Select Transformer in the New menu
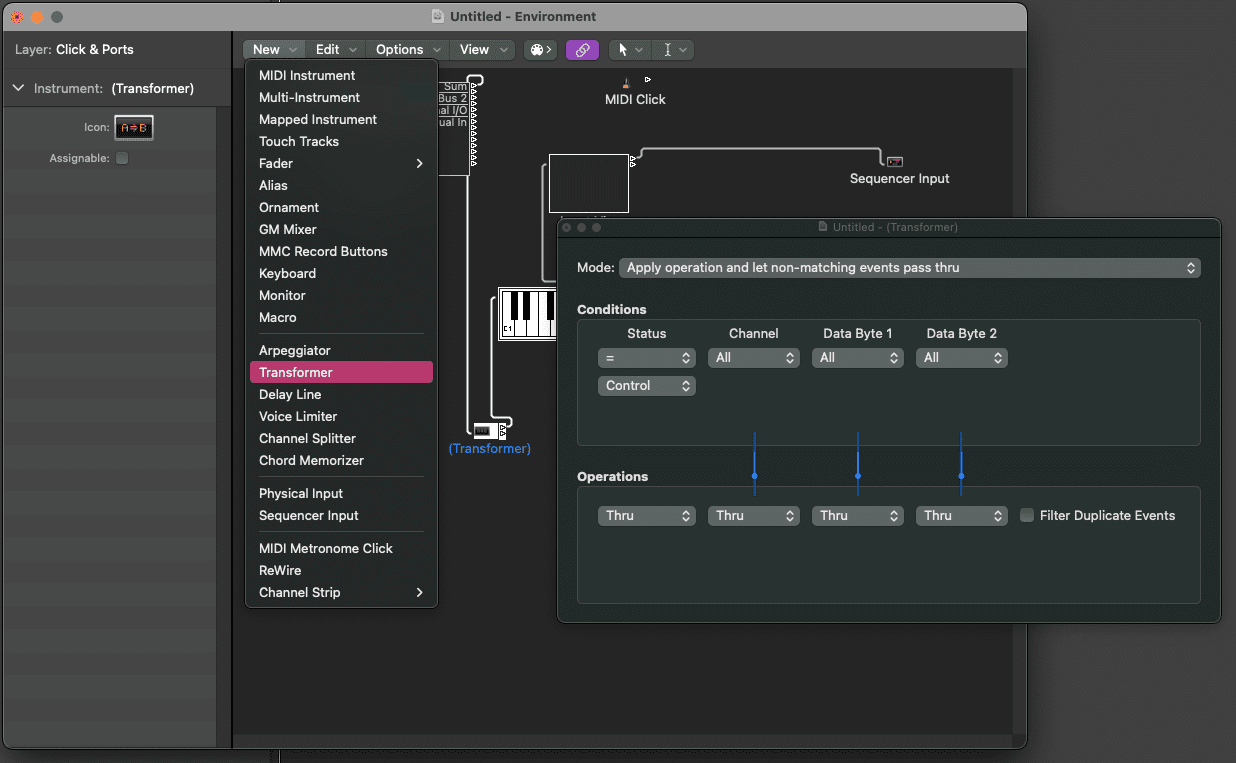The image size is (1236, 763). 341,372
